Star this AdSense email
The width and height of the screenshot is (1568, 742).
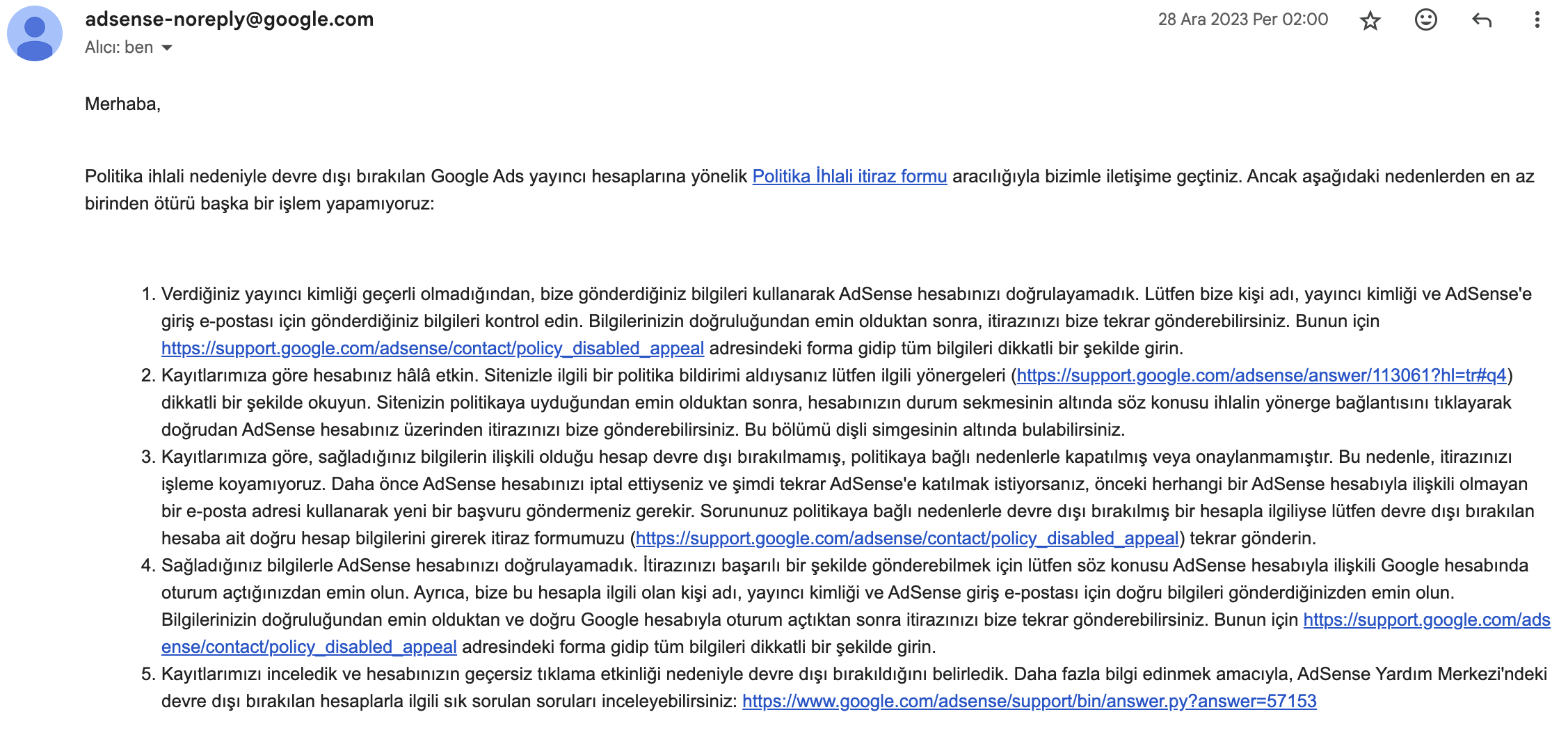1370,20
